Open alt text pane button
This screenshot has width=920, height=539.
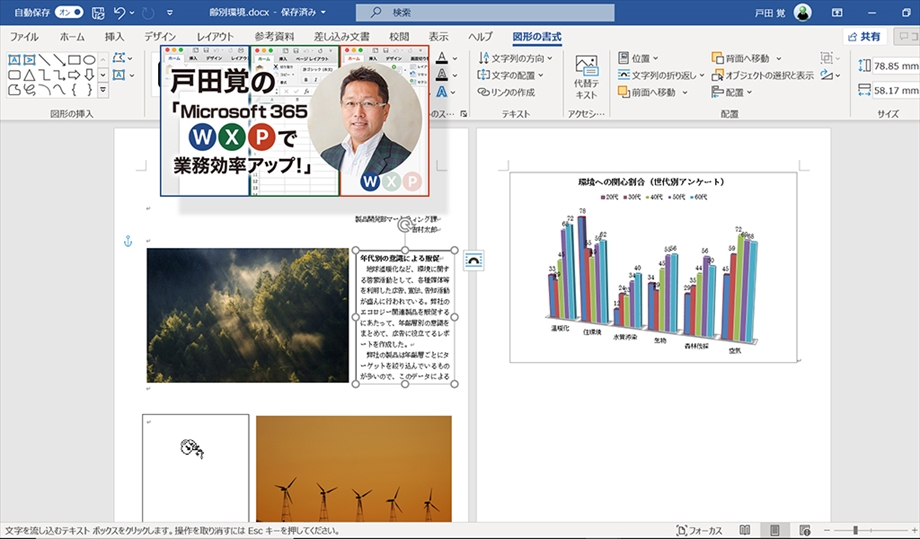click(x=586, y=77)
